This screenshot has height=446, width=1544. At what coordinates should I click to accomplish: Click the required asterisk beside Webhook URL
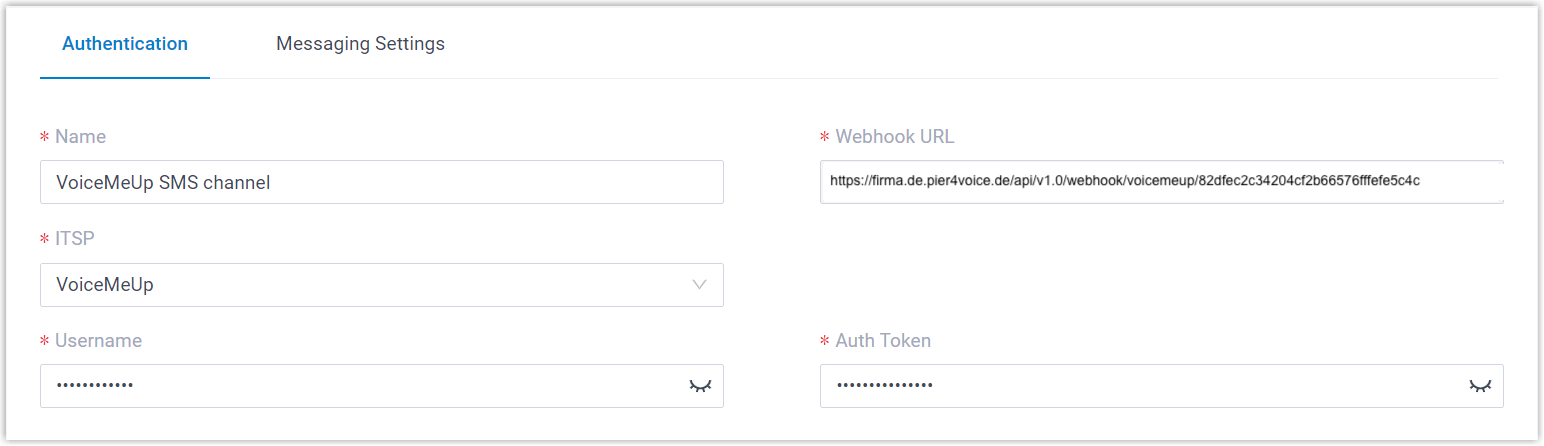[x=824, y=138]
